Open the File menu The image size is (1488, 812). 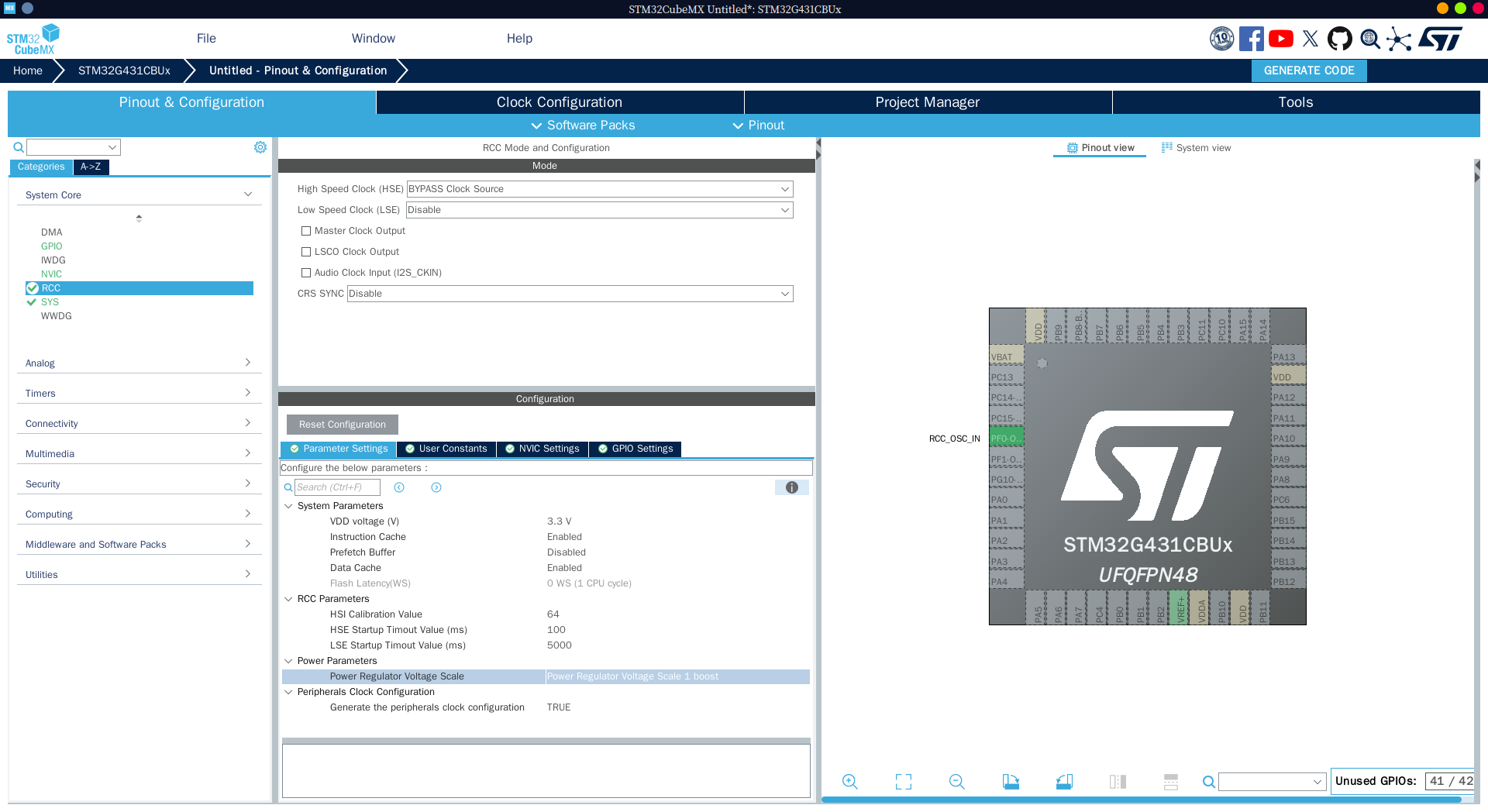coord(206,39)
